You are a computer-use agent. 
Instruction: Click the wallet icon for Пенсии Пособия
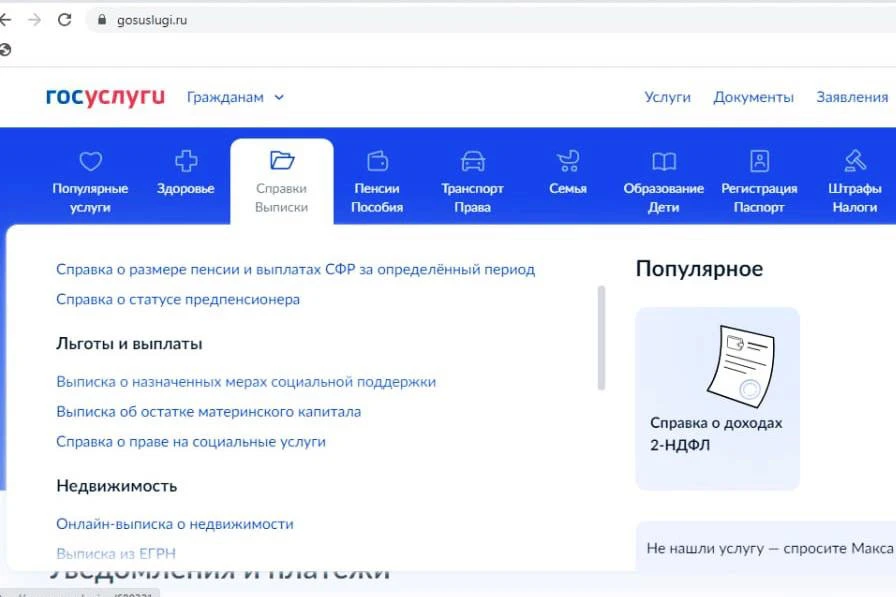point(377,161)
